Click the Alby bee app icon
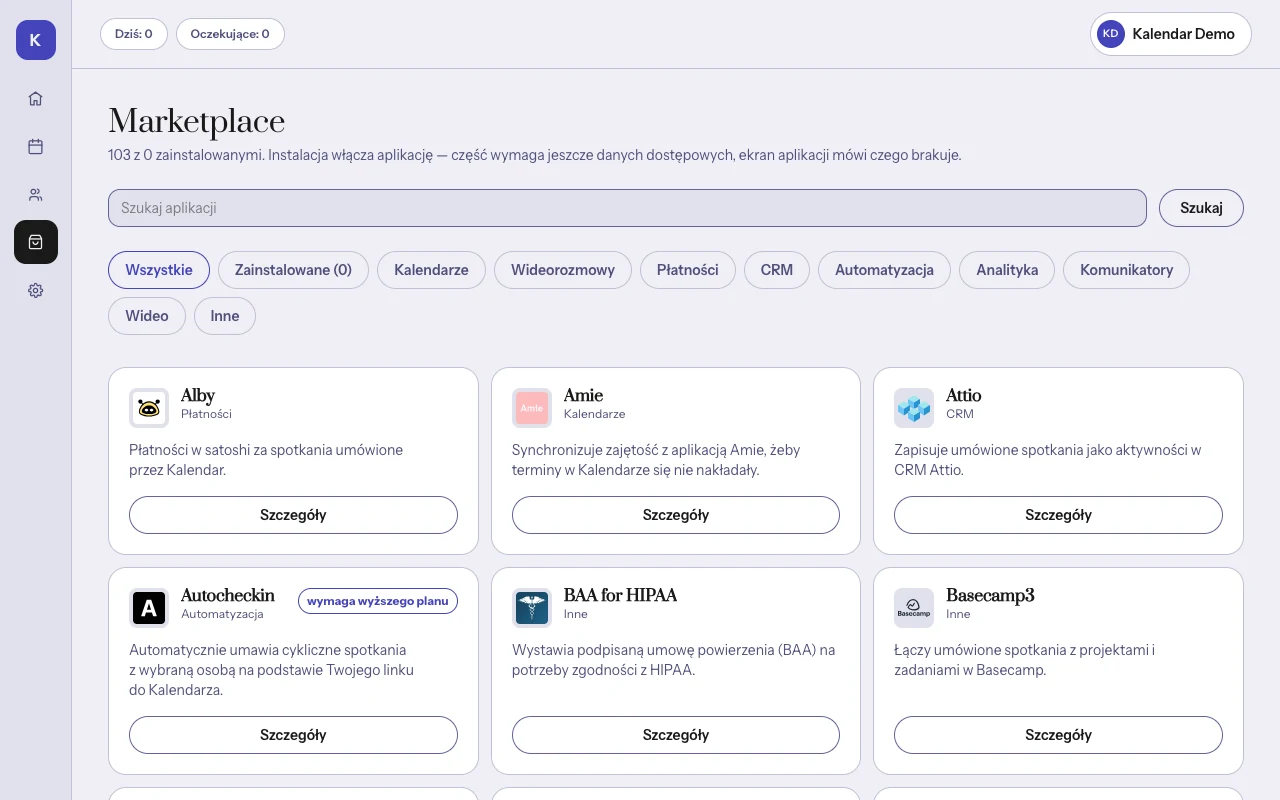Viewport: 1280px width, 800px height. 149,408
